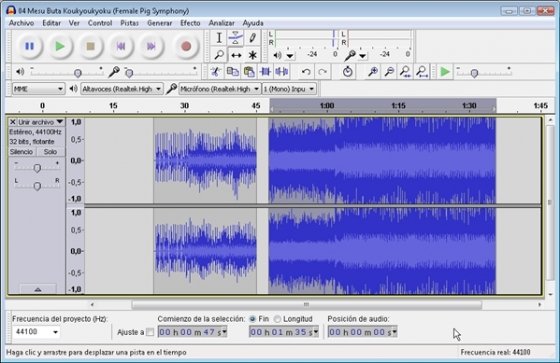Select the Zoom magnifier tool
The image size is (560, 363).
coord(219,55)
